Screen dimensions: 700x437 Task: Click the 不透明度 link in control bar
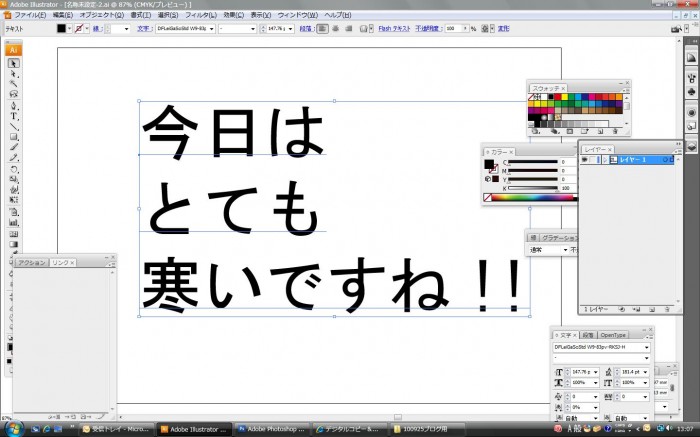pyautogui.click(x=427, y=29)
